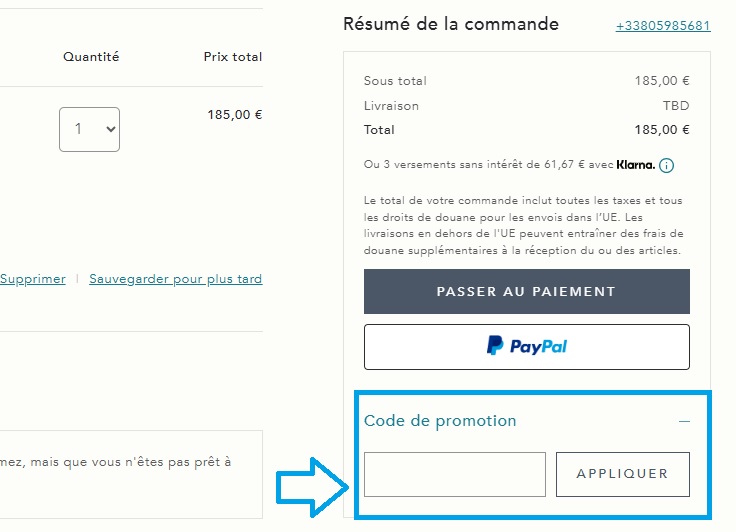Viewport: 736px width, 532px height.
Task: Open the Quantité dropdown
Action: tap(89, 129)
